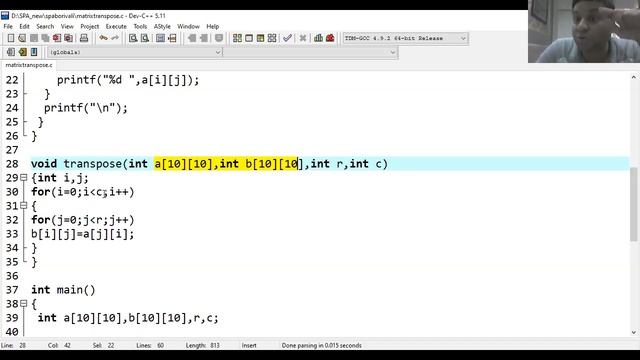
Task: Start debugging with the checkmark icon
Action: [x=287, y=38]
